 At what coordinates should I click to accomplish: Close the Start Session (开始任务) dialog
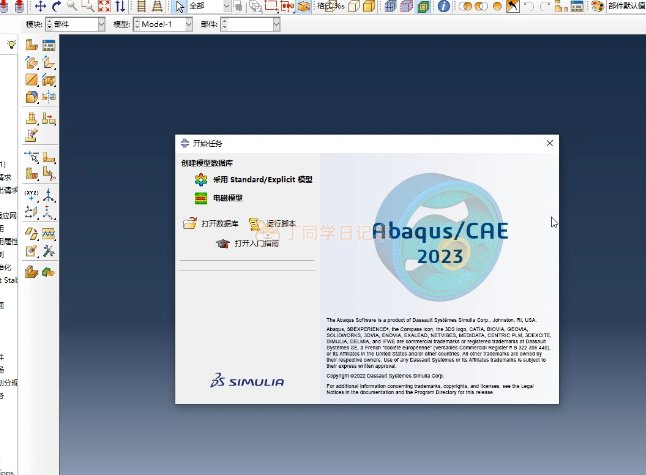pyautogui.click(x=549, y=144)
